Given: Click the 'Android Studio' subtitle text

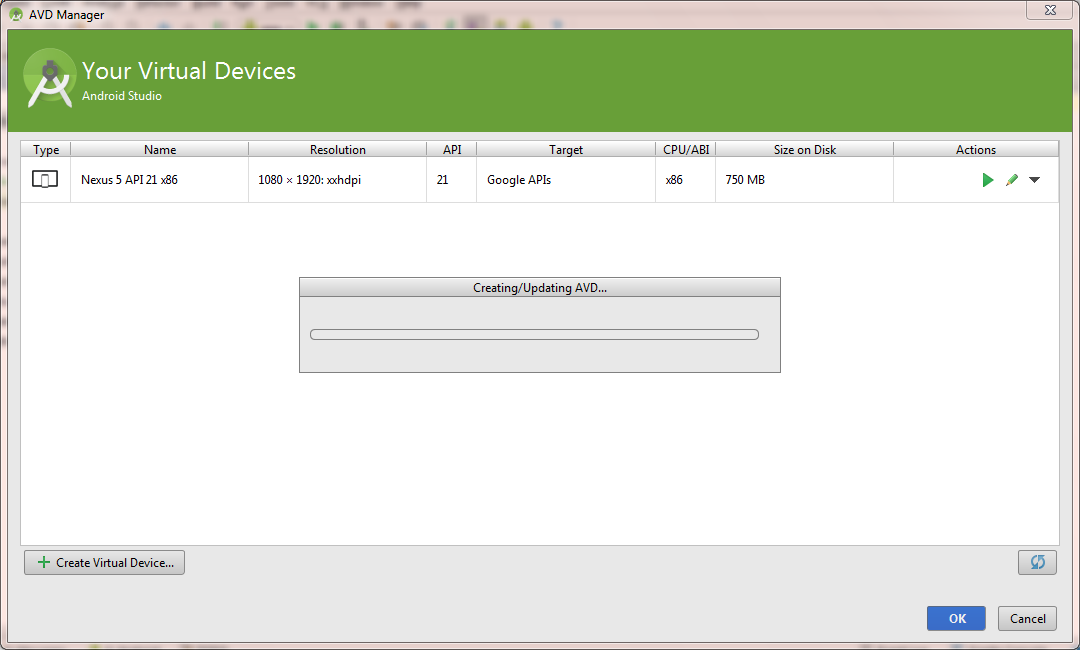Looking at the screenshot, I should 122,96.
